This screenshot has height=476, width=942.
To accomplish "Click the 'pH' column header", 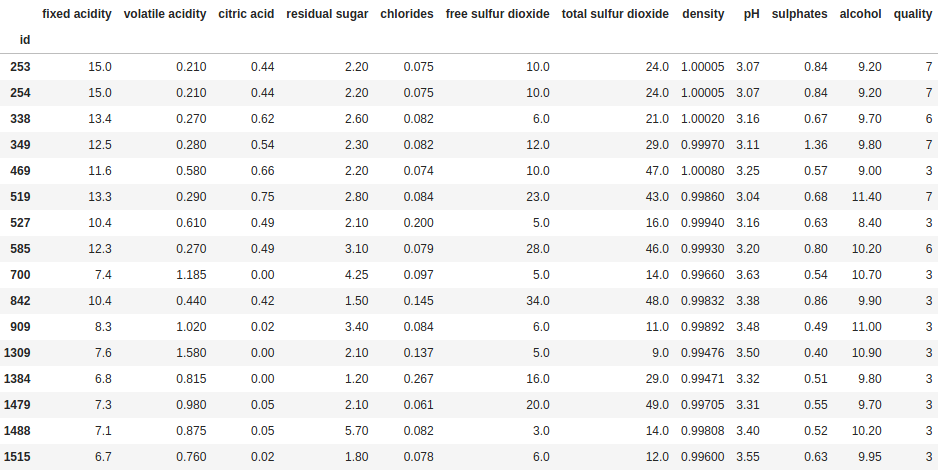I will (751, 15).
